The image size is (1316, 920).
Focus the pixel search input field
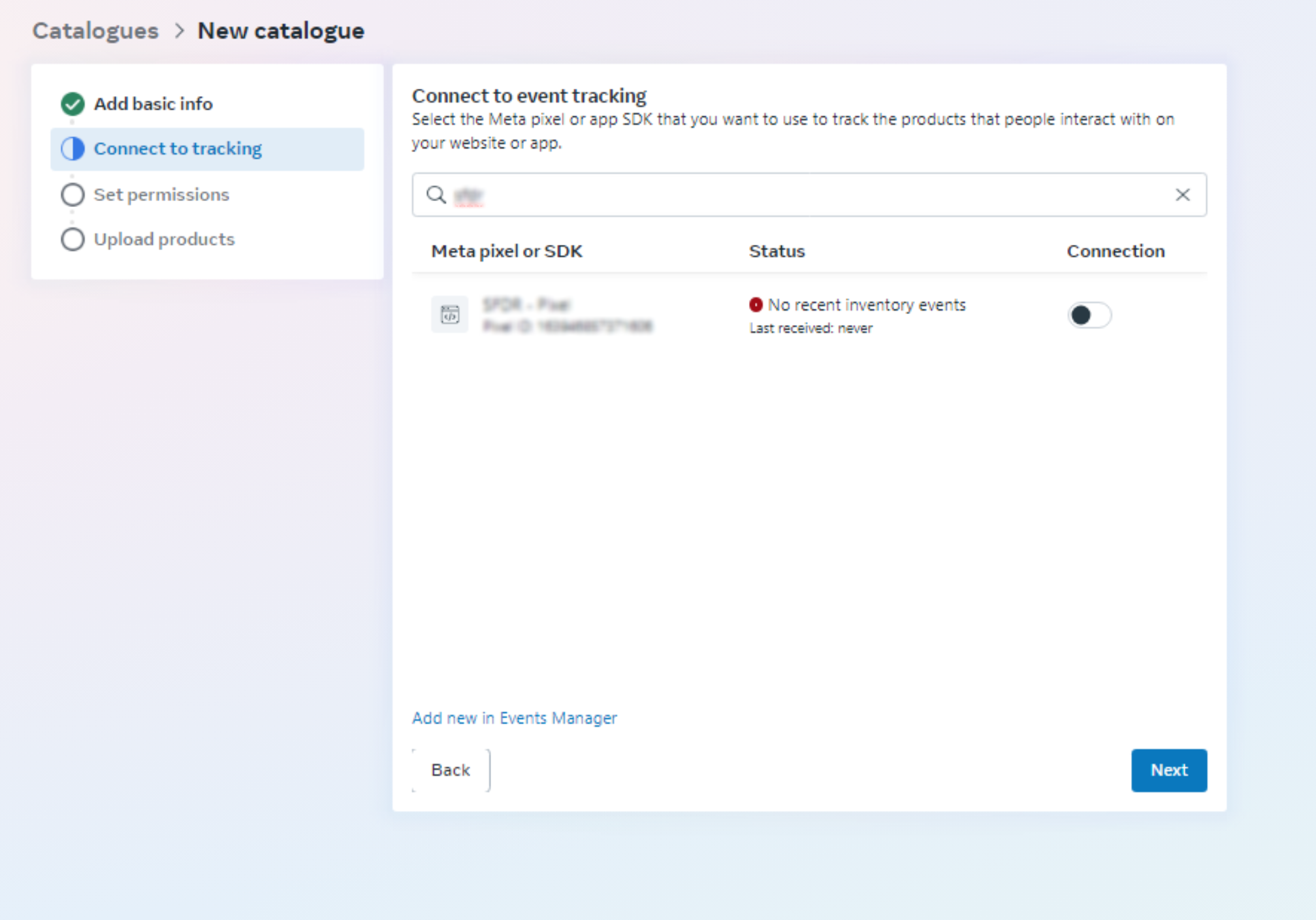[x=784, y=195]
